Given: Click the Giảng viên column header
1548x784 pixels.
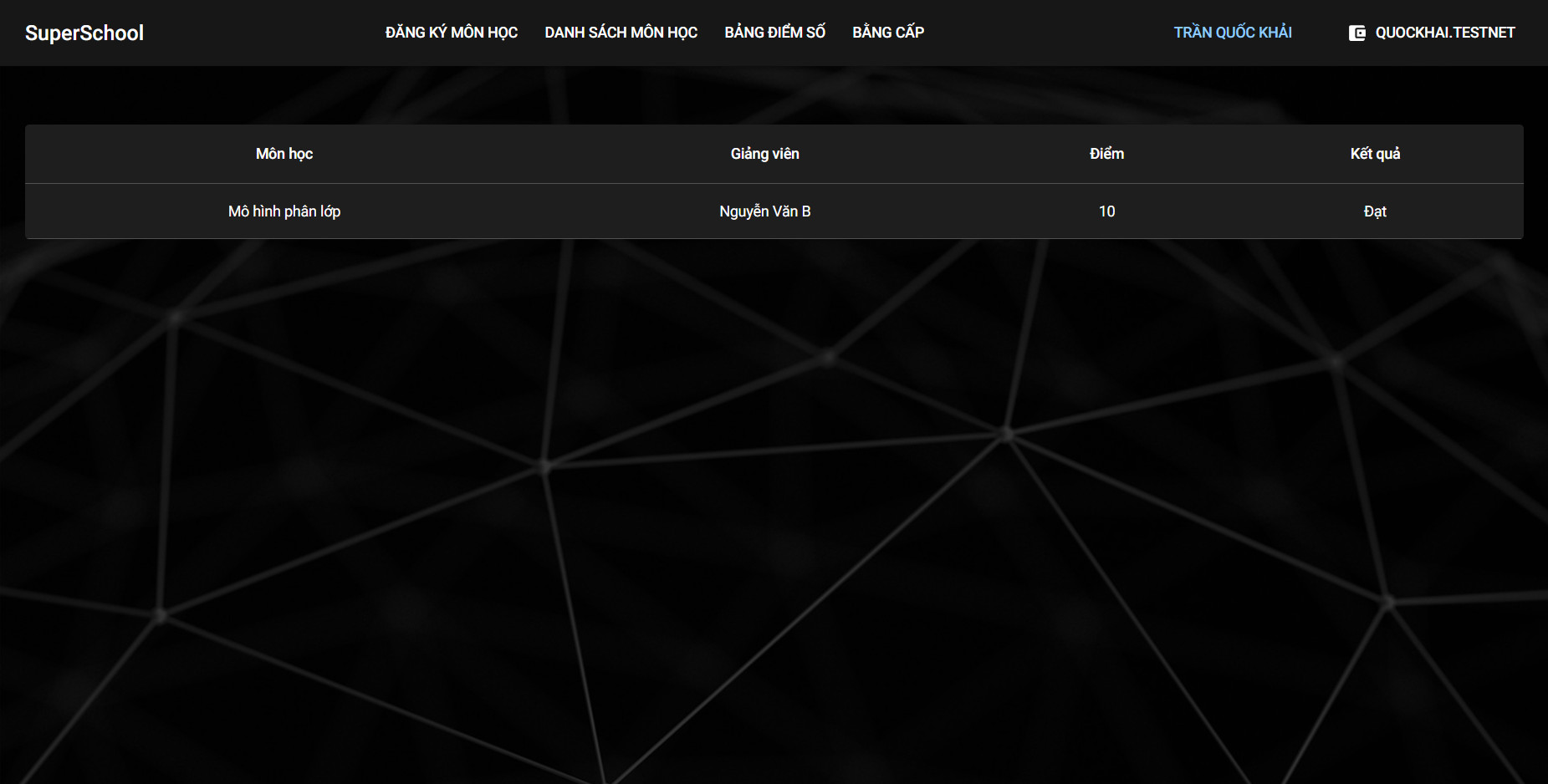Looking at the screenshot, I should click(765, 154).
